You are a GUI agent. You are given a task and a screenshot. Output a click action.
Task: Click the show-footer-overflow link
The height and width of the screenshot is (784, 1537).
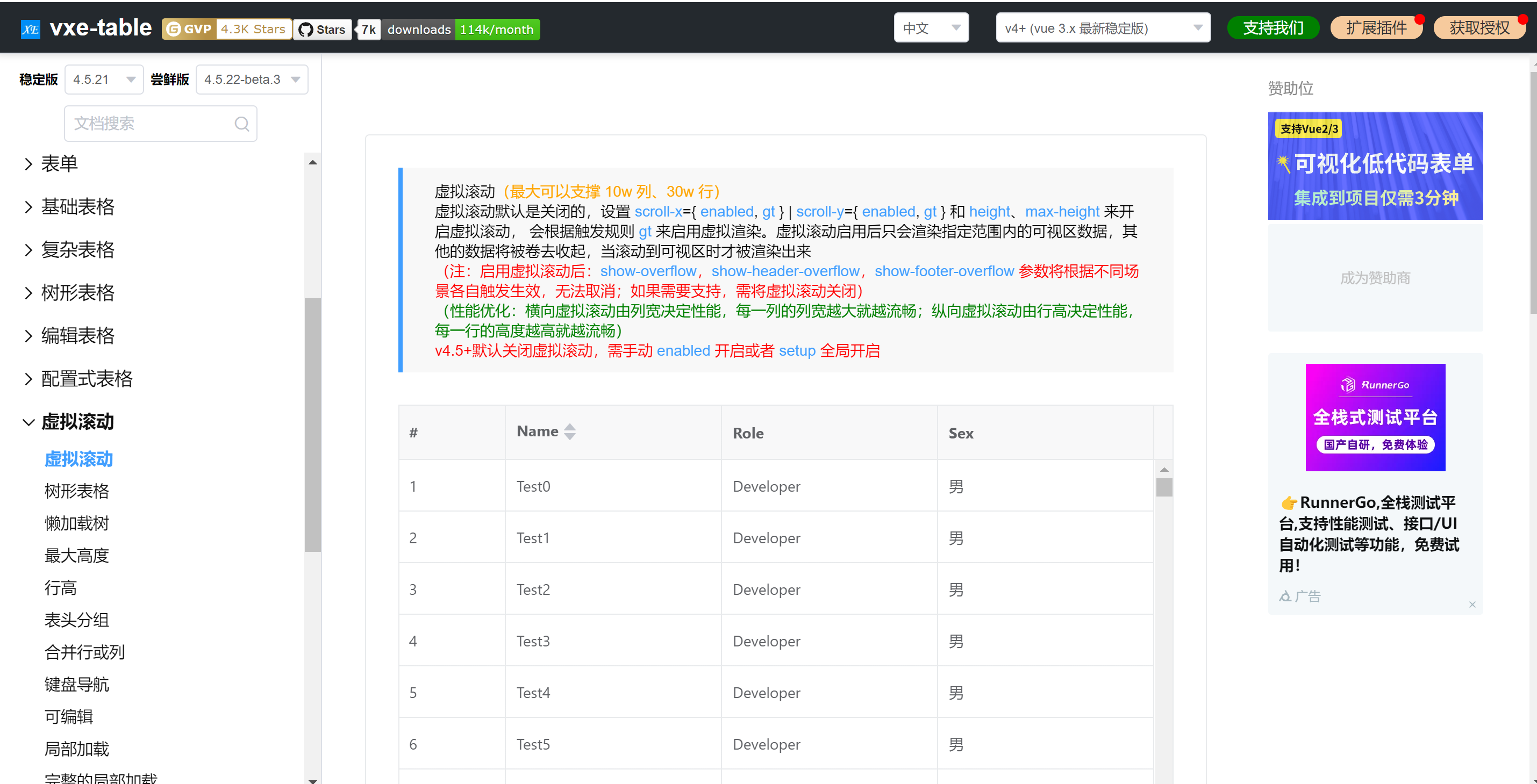944,271
